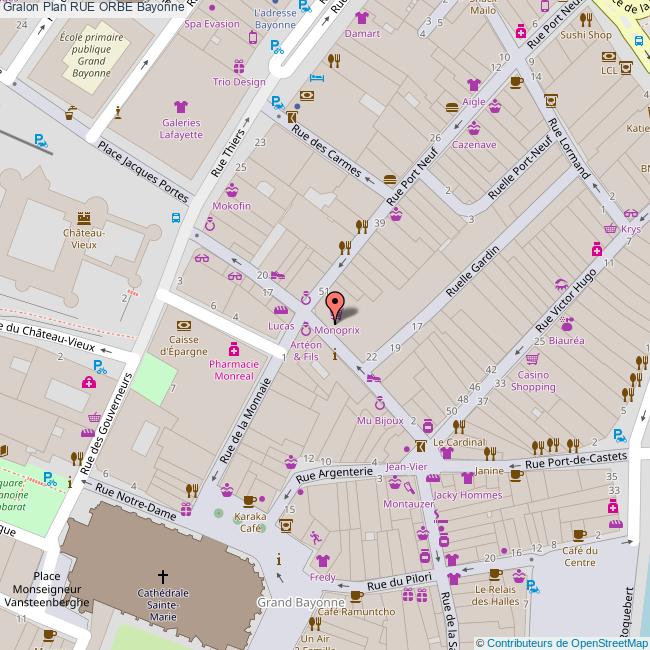Click the Montauzer shop icon

coord(409,488)
